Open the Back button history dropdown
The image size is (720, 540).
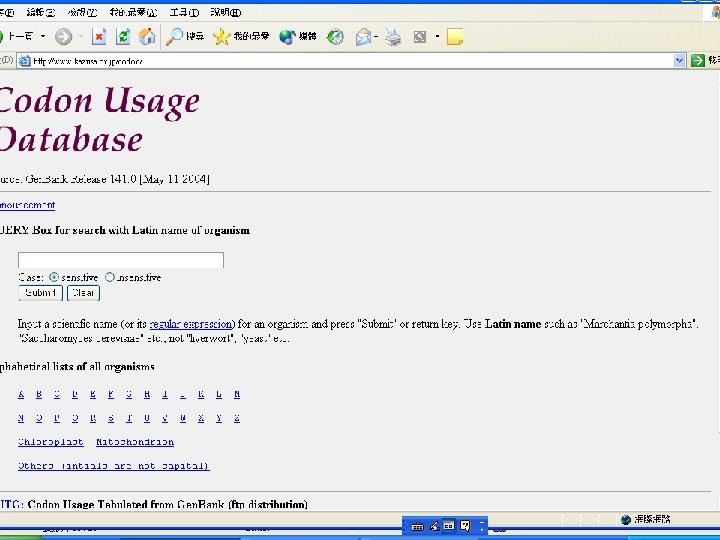(x=43, y=36)
